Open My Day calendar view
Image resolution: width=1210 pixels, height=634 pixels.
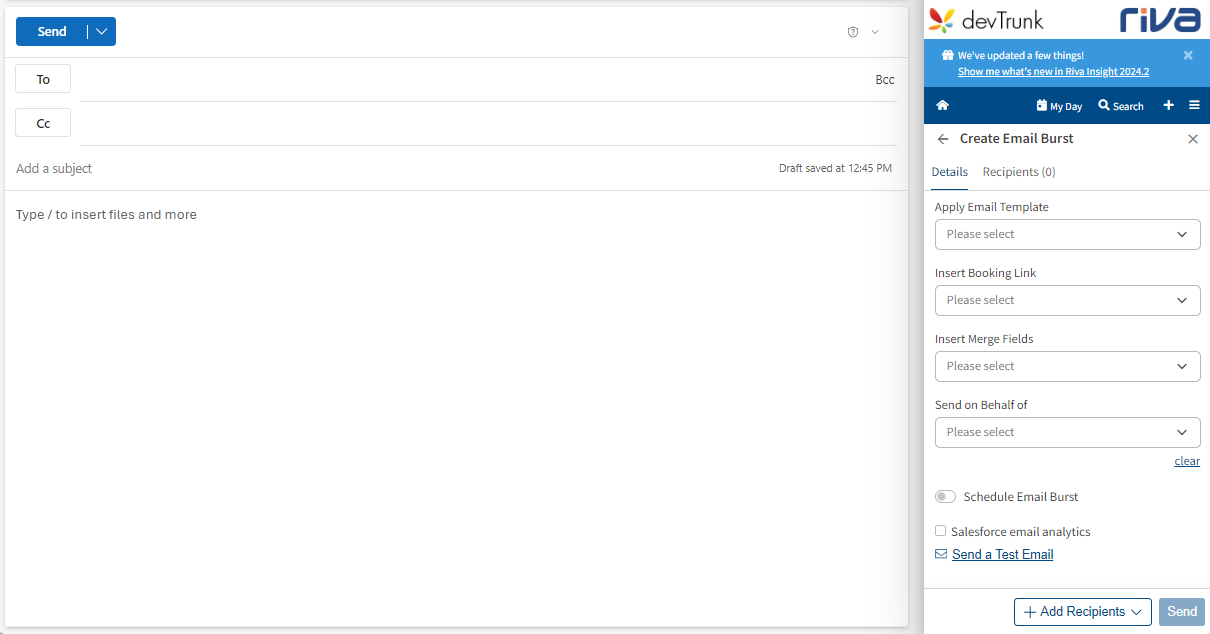[1059, 106]
